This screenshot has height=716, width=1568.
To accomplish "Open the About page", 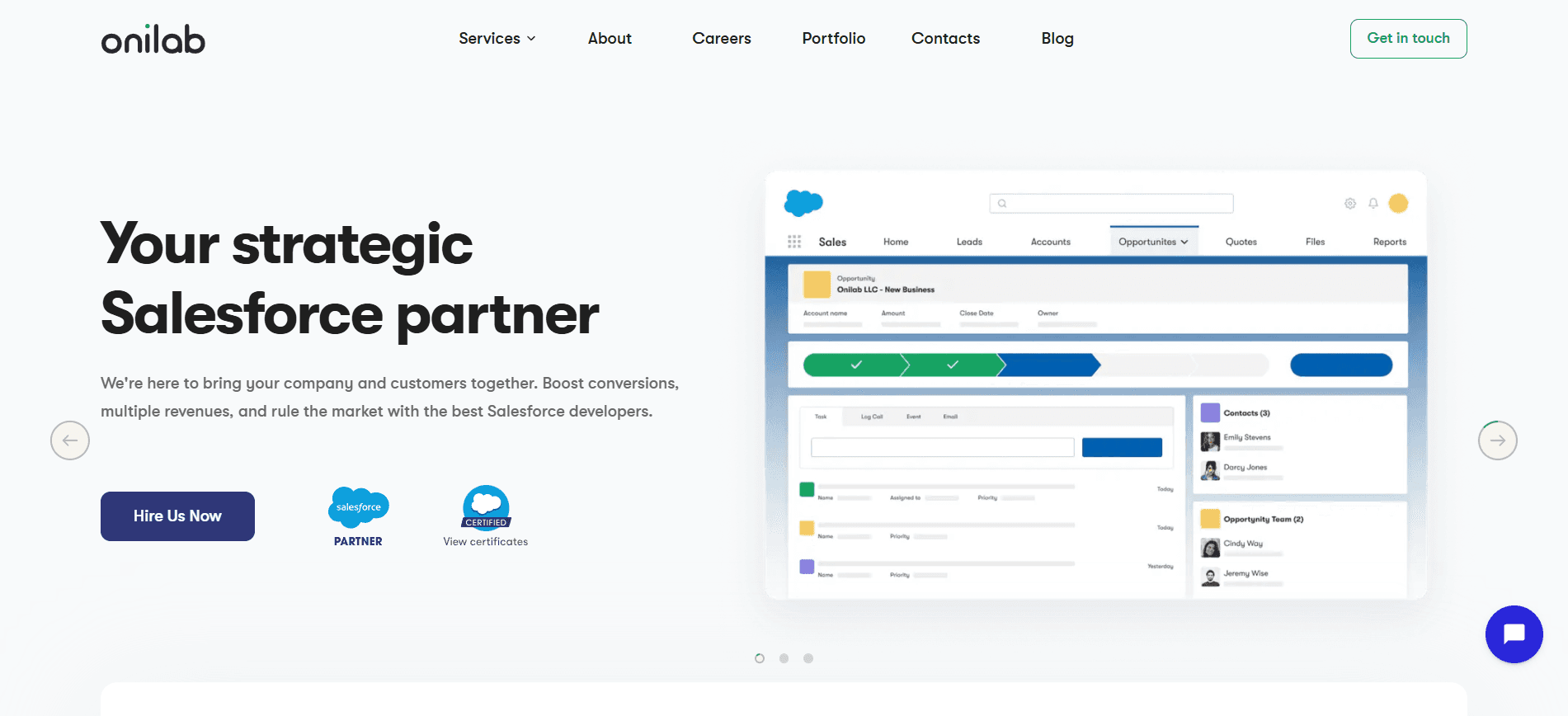I will tap(610, 39).
